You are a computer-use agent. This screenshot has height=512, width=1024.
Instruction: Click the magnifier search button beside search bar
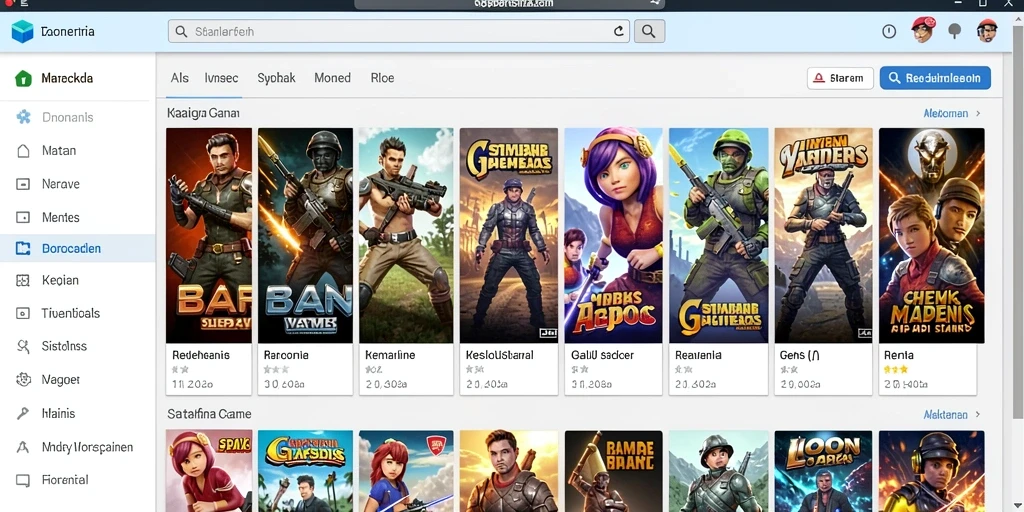click(649, 31)
